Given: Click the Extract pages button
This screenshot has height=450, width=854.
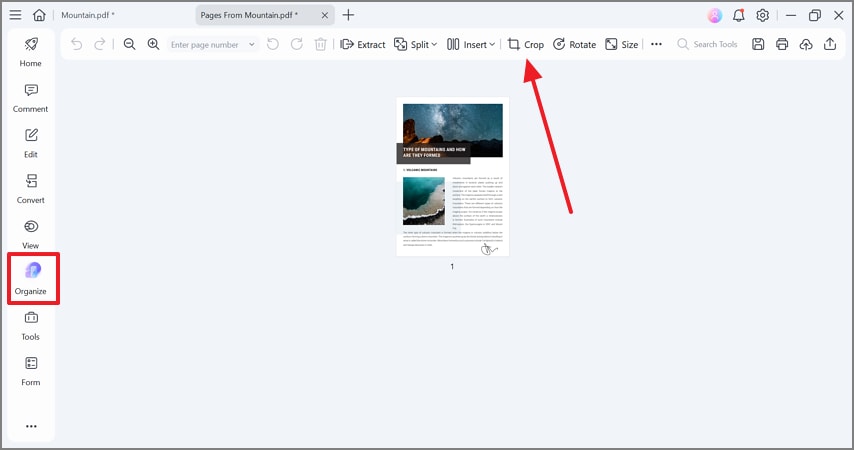Looking at the screenshot, I should pyautogui.click(x=363, y=44).
